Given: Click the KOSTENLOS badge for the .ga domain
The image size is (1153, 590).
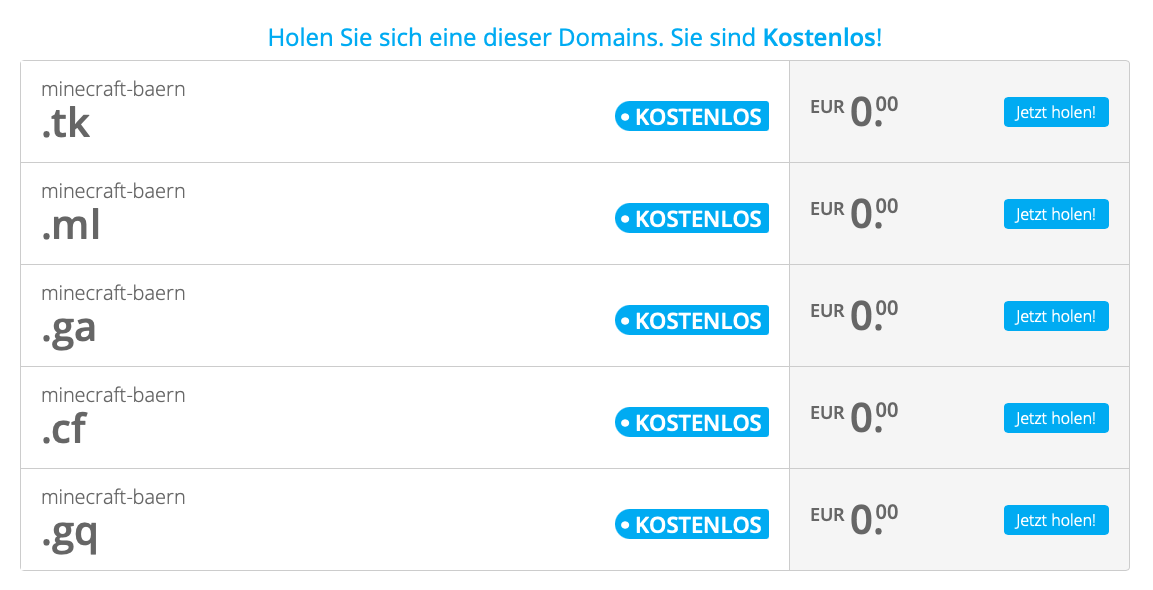Looking at the screenshot, I should [x=691, y=320].
